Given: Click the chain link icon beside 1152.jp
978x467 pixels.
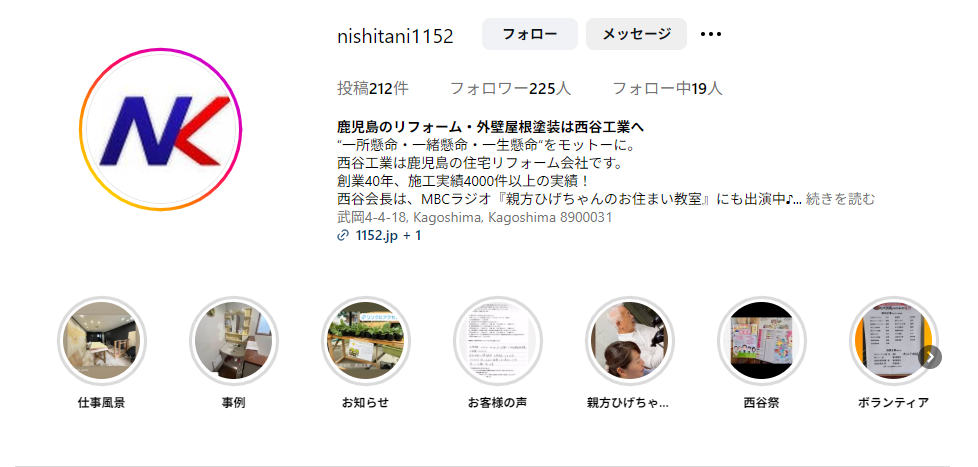Looking at the screenshot, I should tap(342, 236).
